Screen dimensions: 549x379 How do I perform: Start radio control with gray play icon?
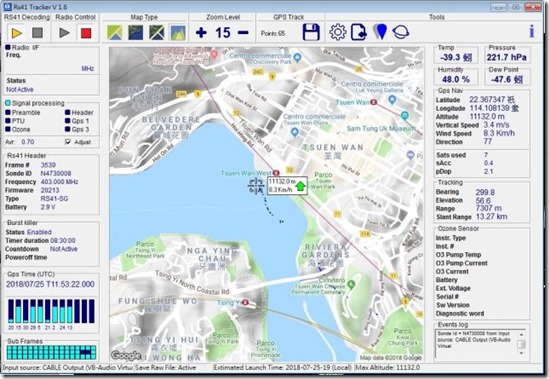(64, 33)
